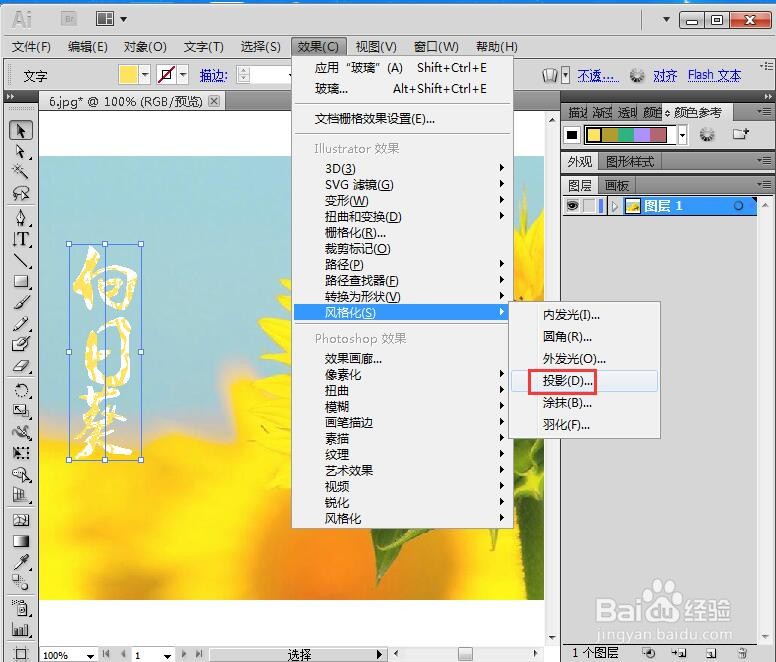Select the Magic Wand tool

[x=21, y=171]
